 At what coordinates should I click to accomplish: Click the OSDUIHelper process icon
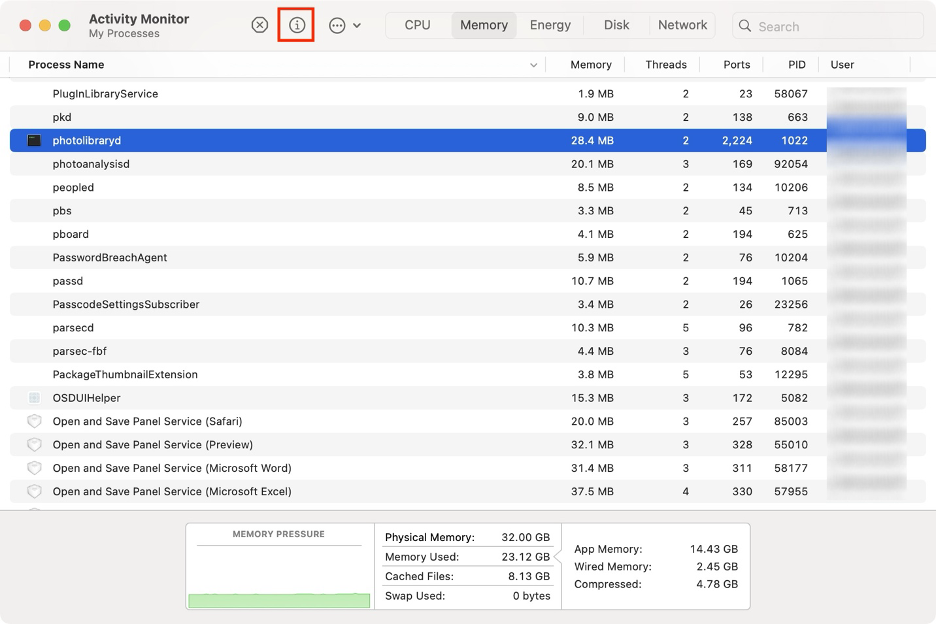[x=33, y=397]
